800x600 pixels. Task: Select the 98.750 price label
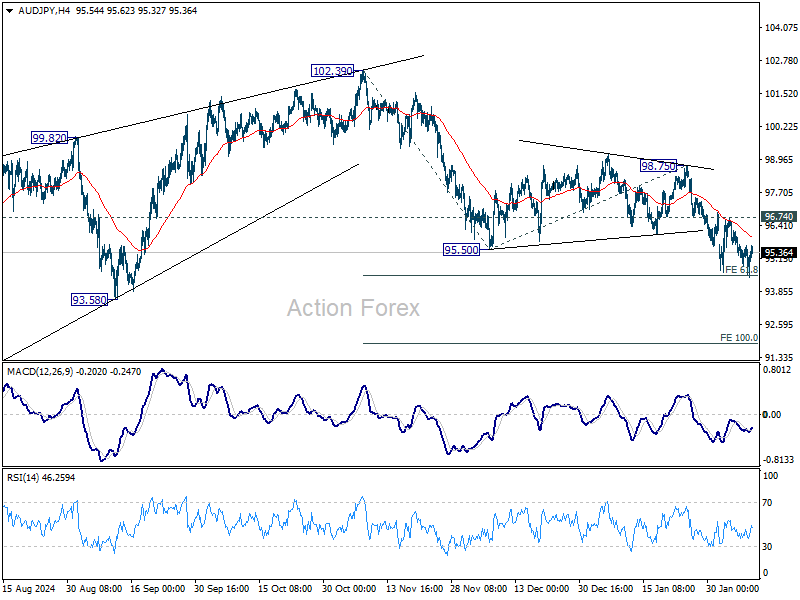pyautogui.click(x=658, y=166)
